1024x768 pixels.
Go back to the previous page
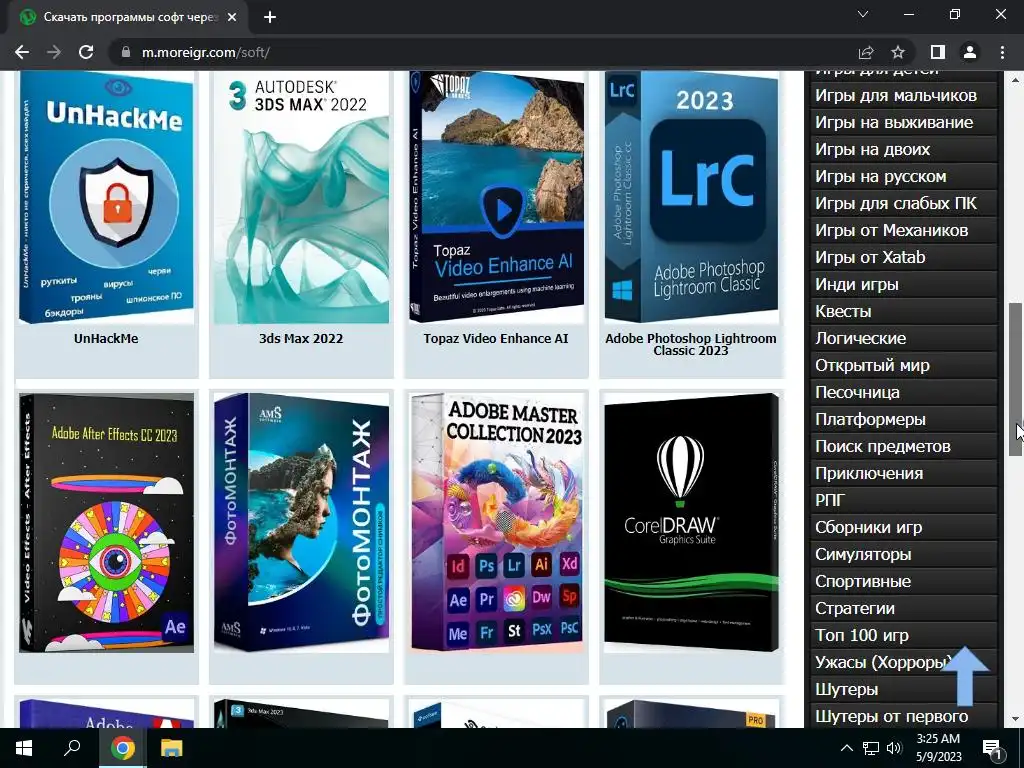(22, 52)
